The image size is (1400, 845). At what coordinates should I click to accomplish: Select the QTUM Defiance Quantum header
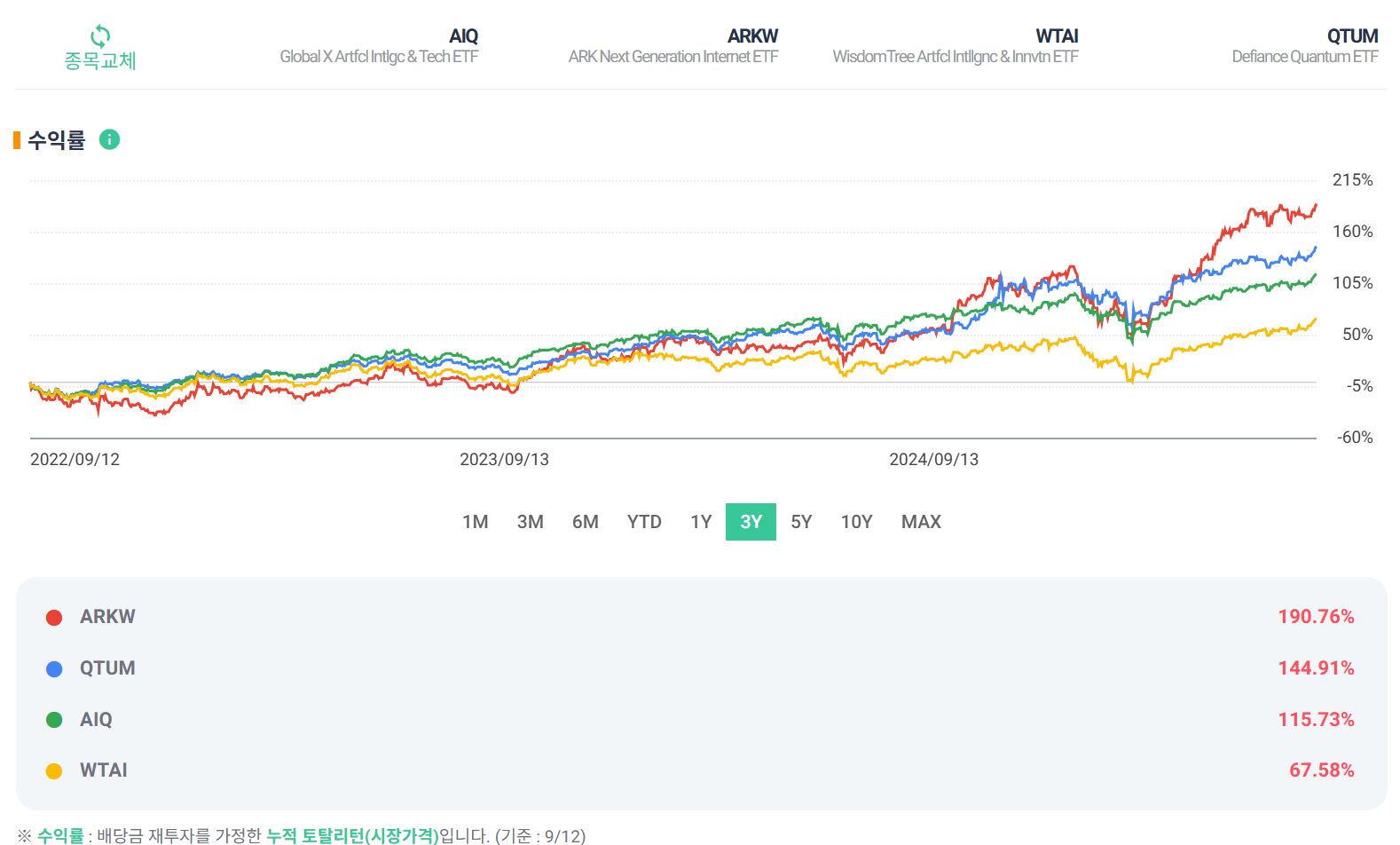pos(1305,46)
